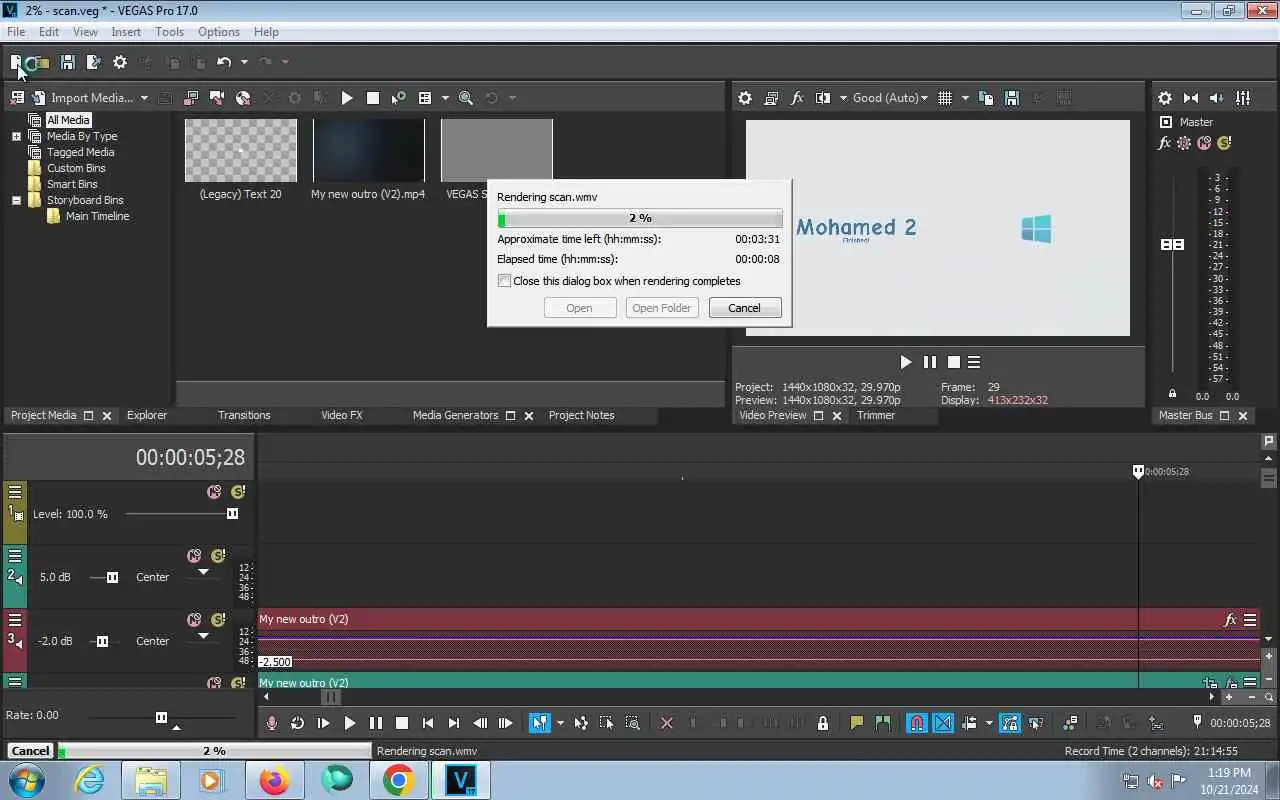Solo the Master bus
Viewport: 1280px width, 800px height.
pos(1223,143)
